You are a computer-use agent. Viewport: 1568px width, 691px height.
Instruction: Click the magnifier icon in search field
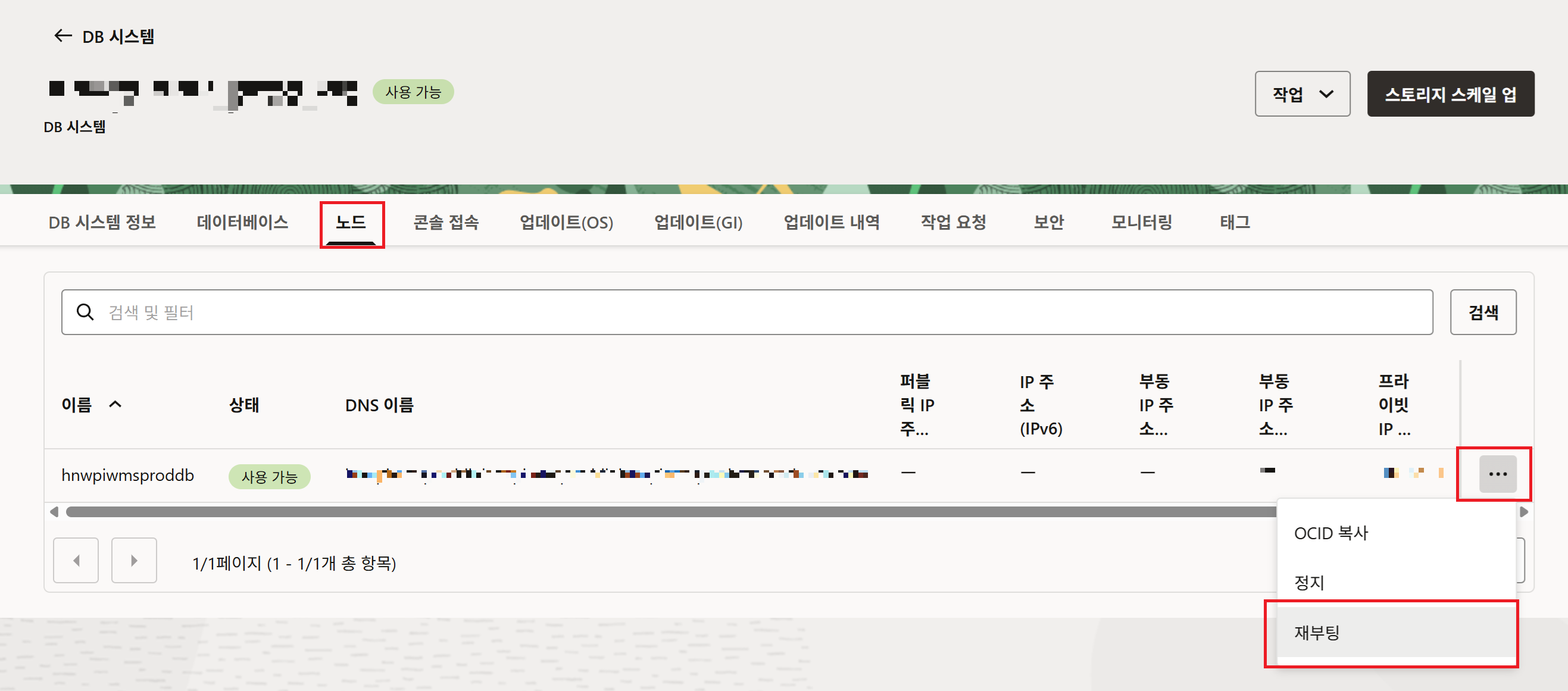click(x=85, y=312)
